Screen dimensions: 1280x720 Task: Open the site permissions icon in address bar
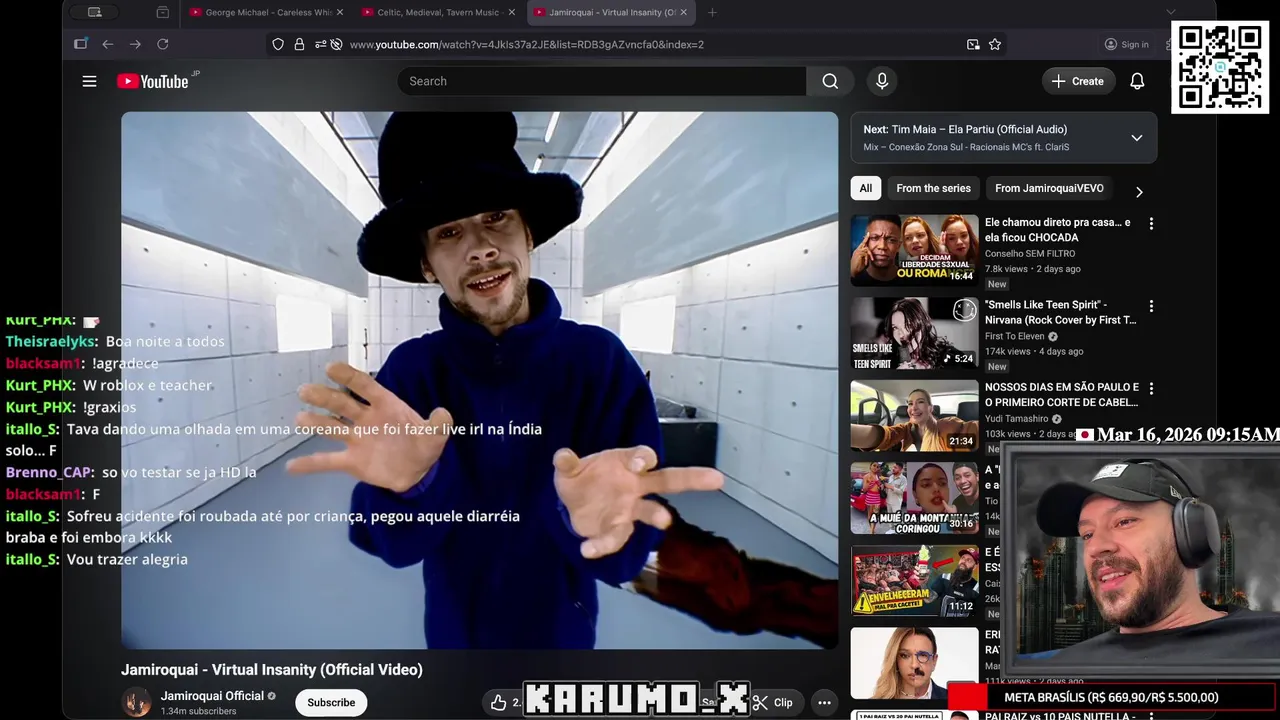321,44
